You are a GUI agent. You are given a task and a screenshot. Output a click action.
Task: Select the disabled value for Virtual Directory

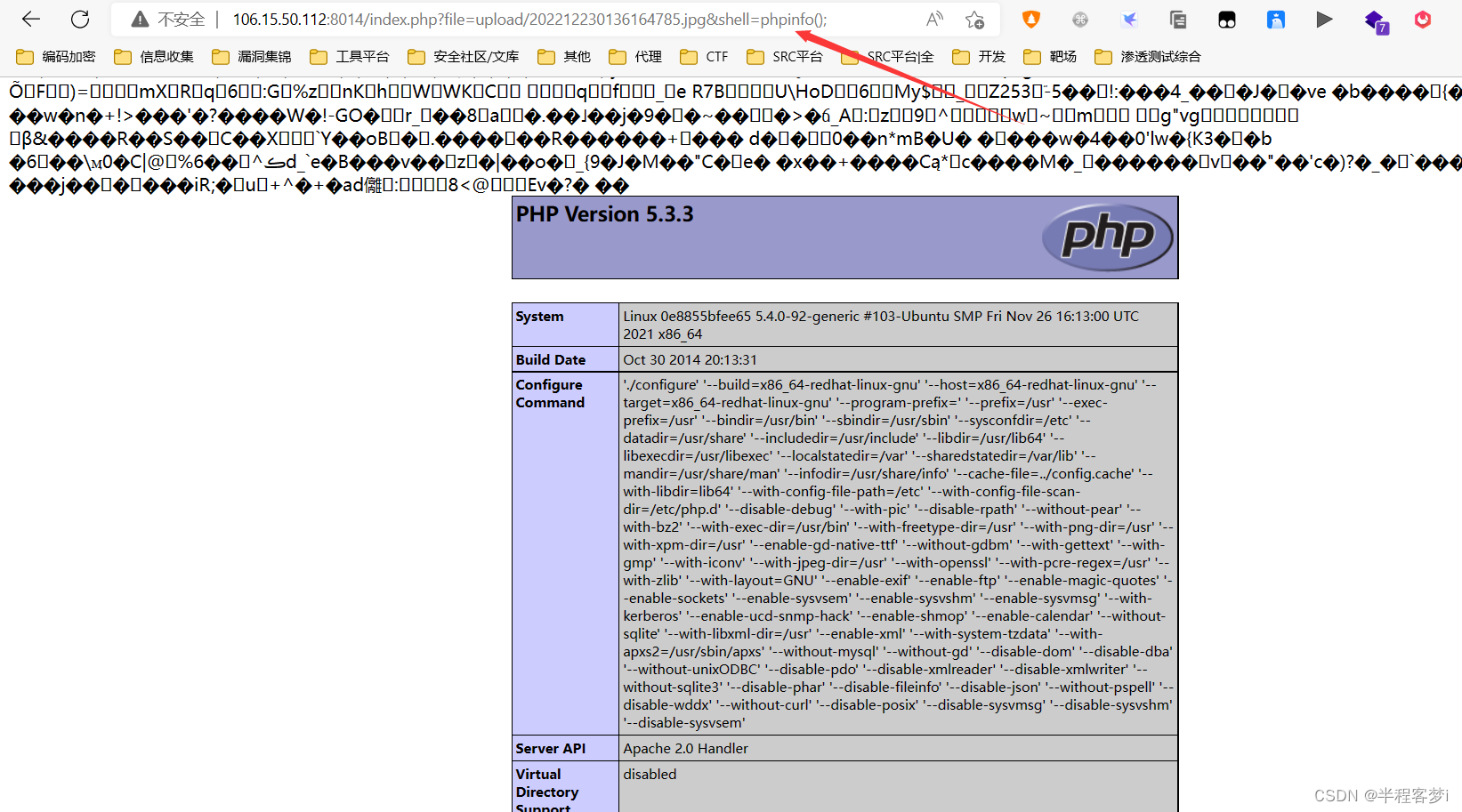[650, 775]
